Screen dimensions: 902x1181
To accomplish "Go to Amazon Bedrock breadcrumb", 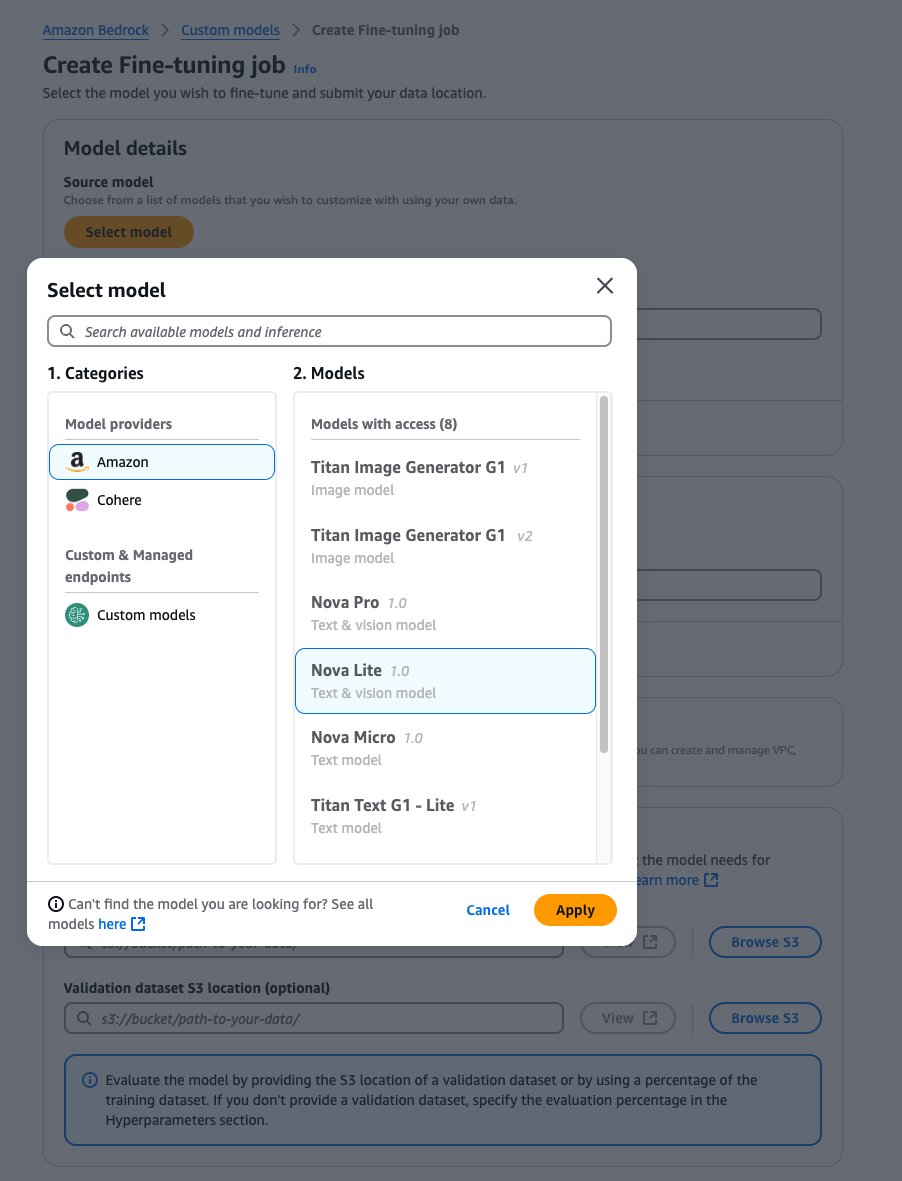I will [x=96, y=30].
